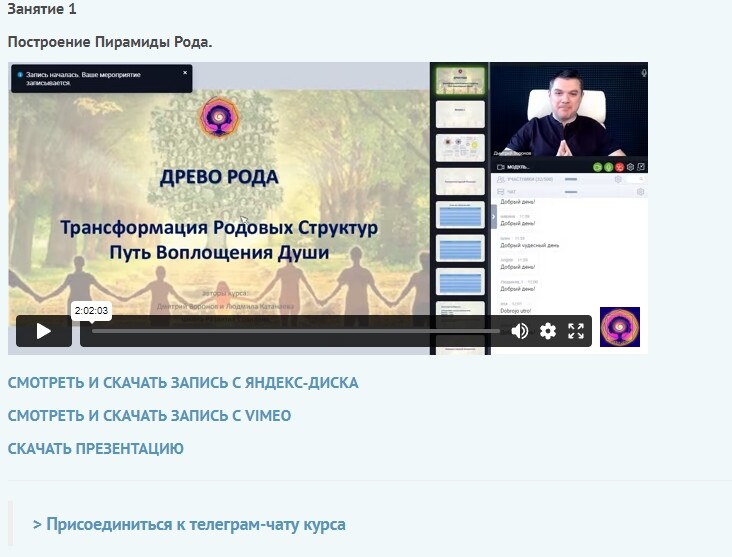732x557 pixels.
Task: Close the recording started notification
Action: click(x=185, y=73)
